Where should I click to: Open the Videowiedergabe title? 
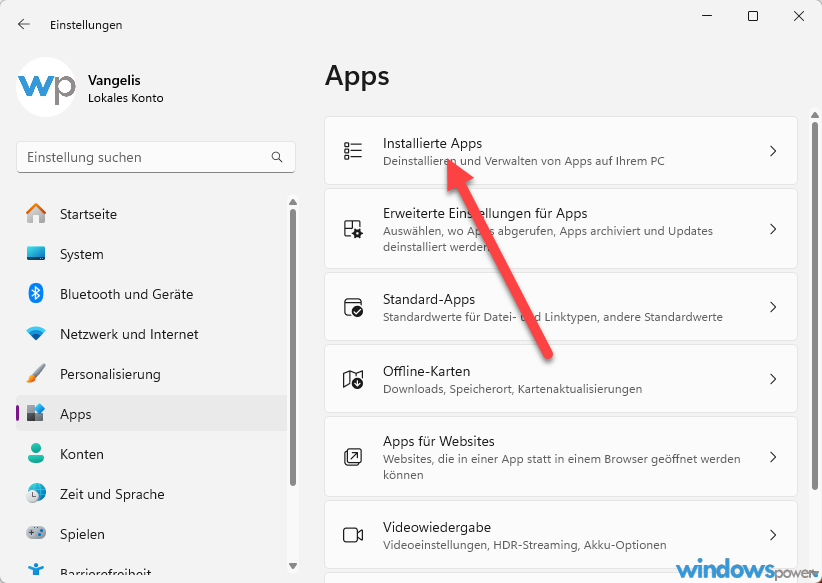tap(437, 527)
